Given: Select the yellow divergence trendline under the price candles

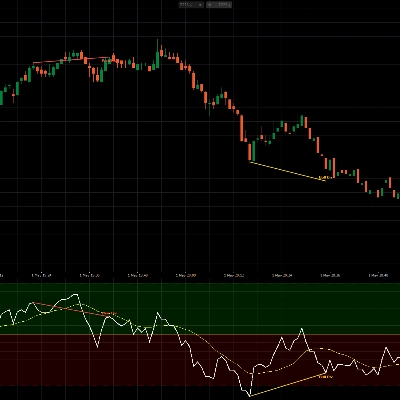Looking at the screenshot, I should 287,171.
